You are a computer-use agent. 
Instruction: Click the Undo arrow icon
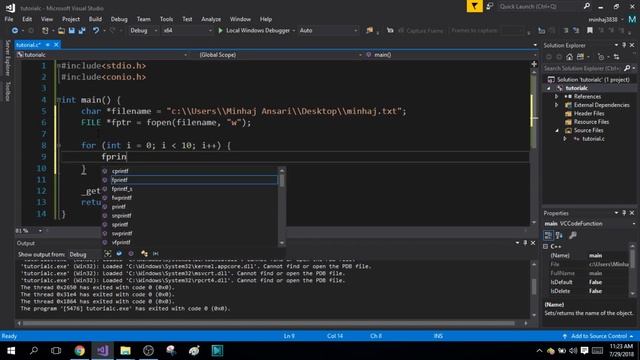click(96, 31)
